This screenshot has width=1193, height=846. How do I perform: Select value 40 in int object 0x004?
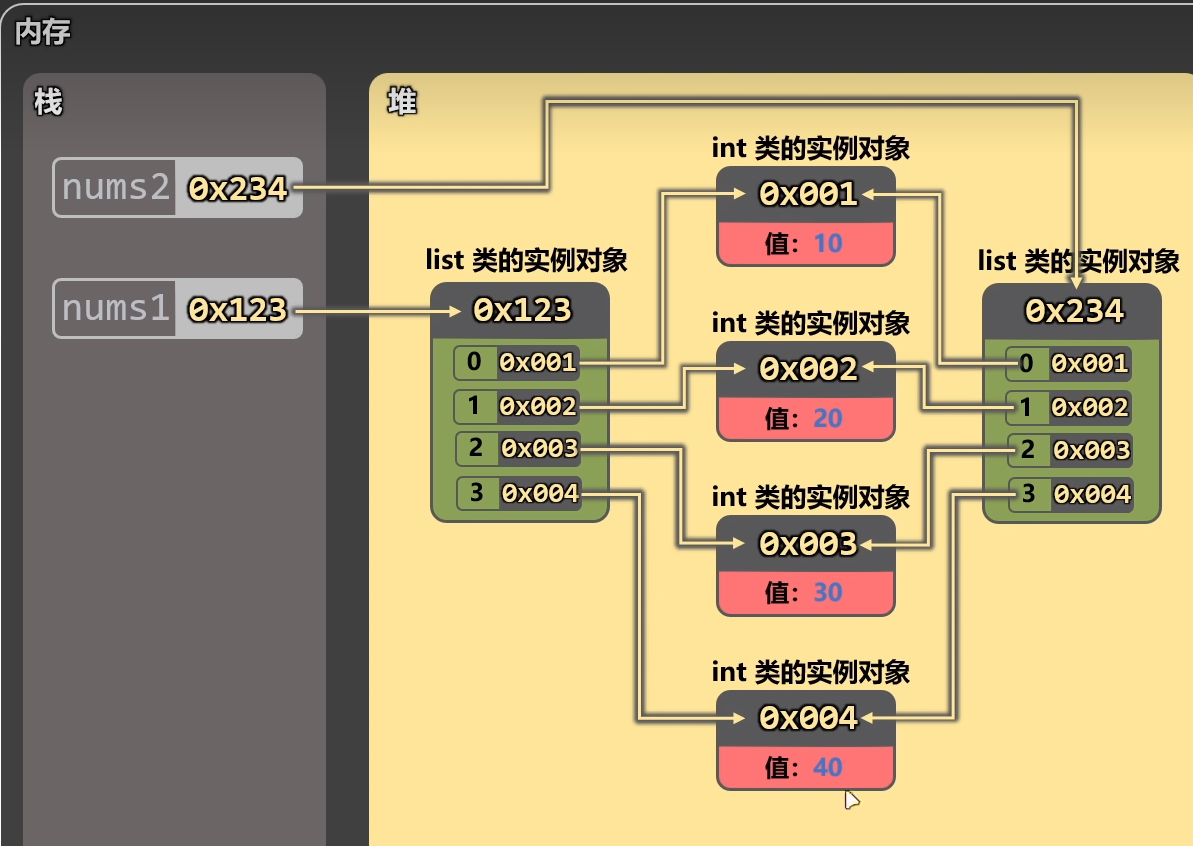828,768
